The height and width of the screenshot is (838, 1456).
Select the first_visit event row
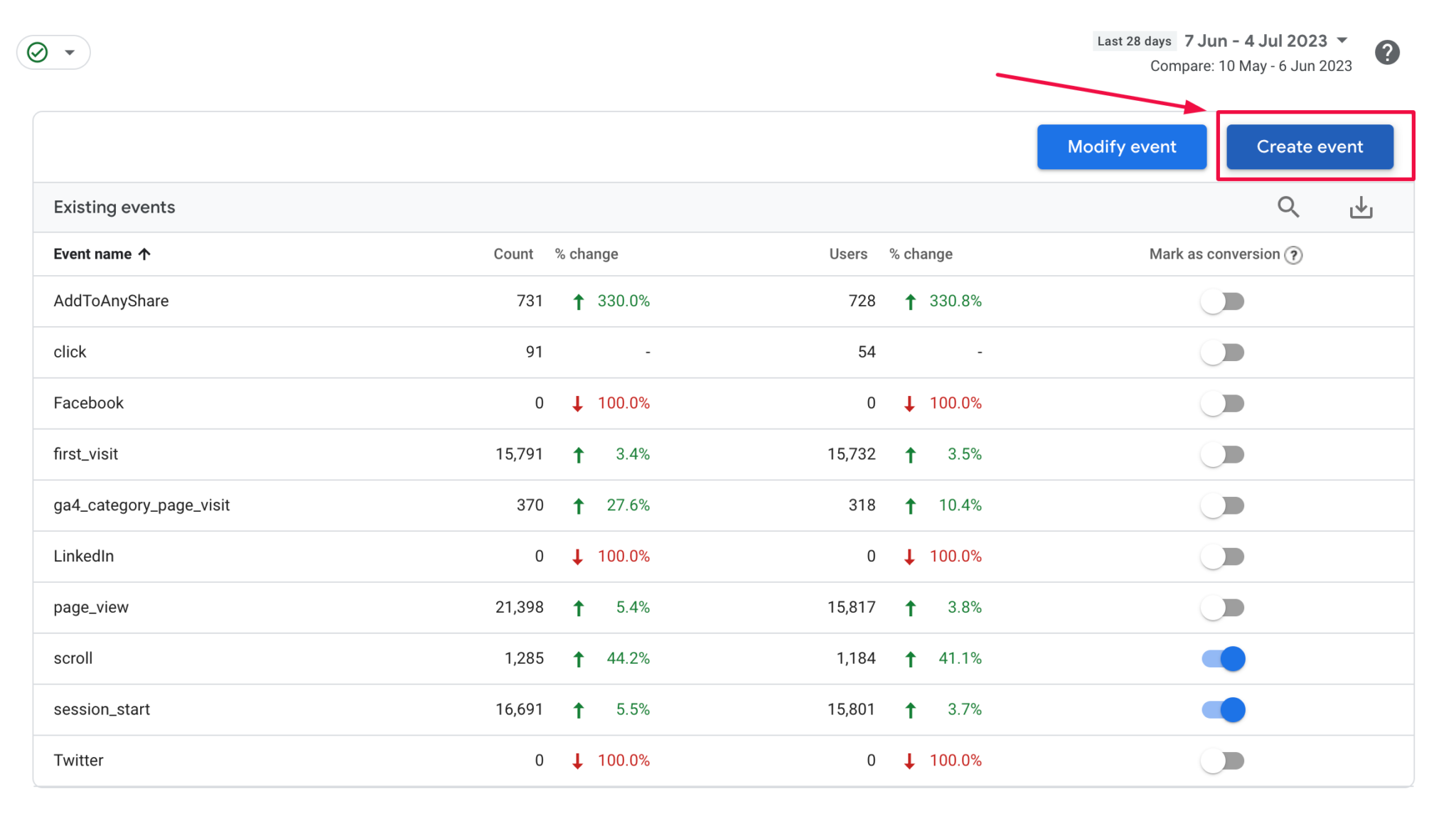tap(85, 454)
